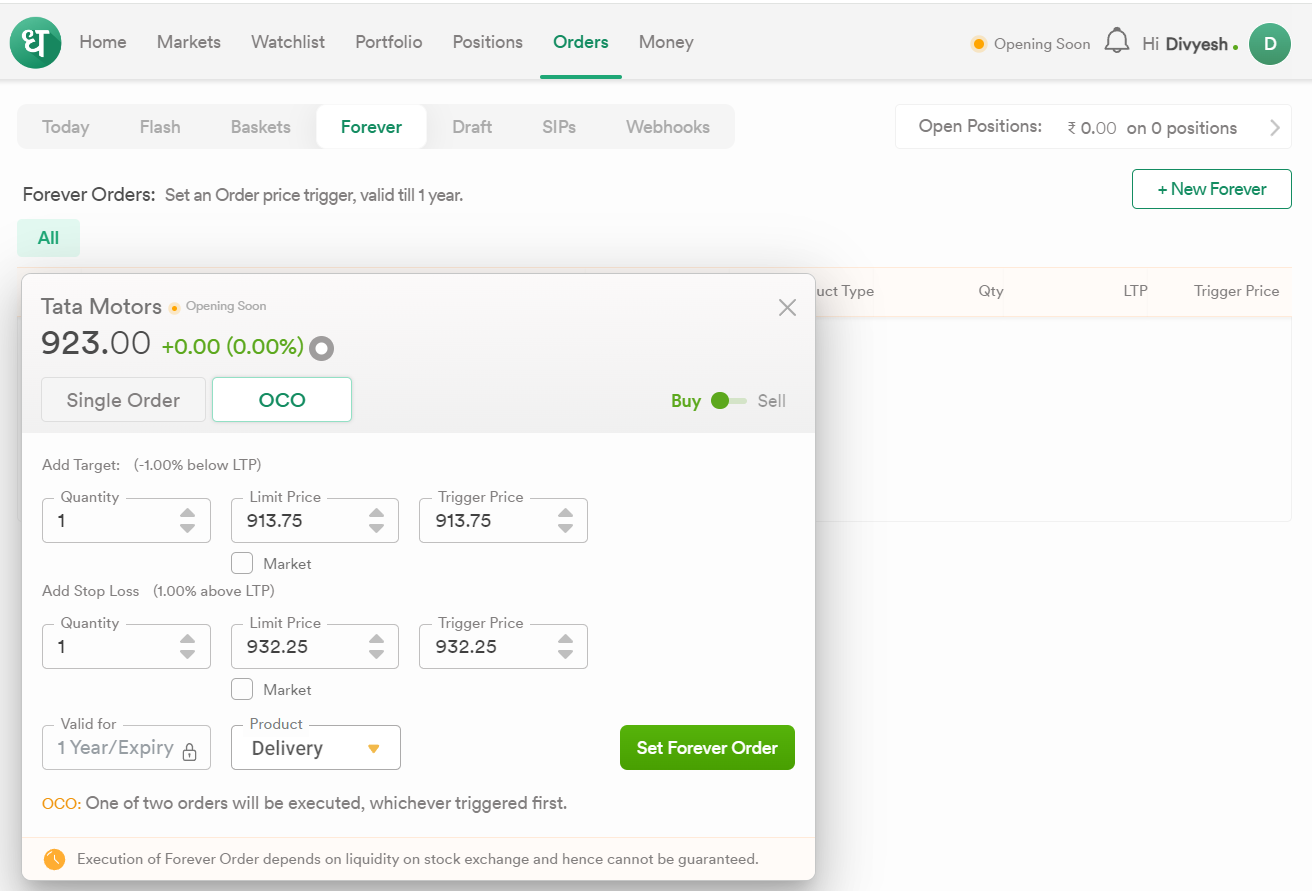Select the OCO order option
This screenshot has width=1312, height=891.
click(x=282, y=400)
